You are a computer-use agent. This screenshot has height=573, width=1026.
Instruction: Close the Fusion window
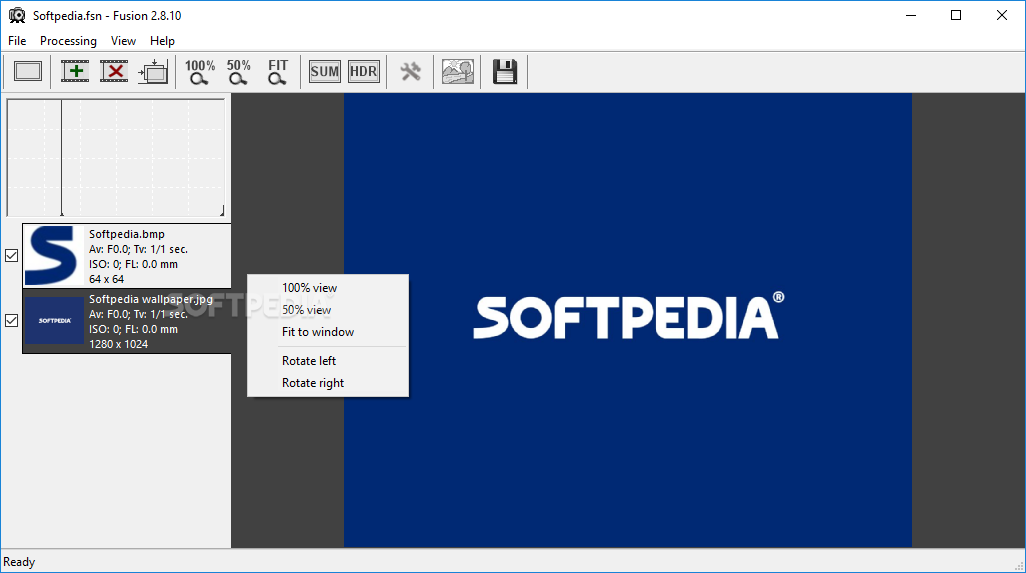tap(1002, 15)
